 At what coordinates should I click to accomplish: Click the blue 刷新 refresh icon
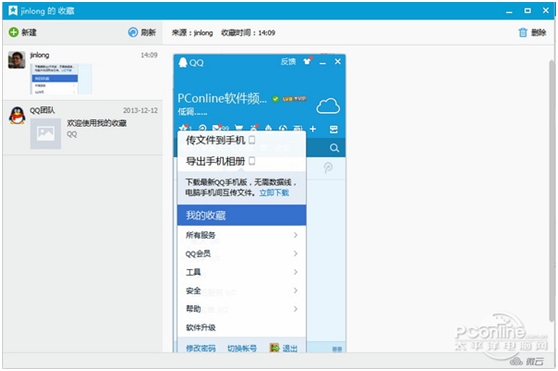pos(133,32)
